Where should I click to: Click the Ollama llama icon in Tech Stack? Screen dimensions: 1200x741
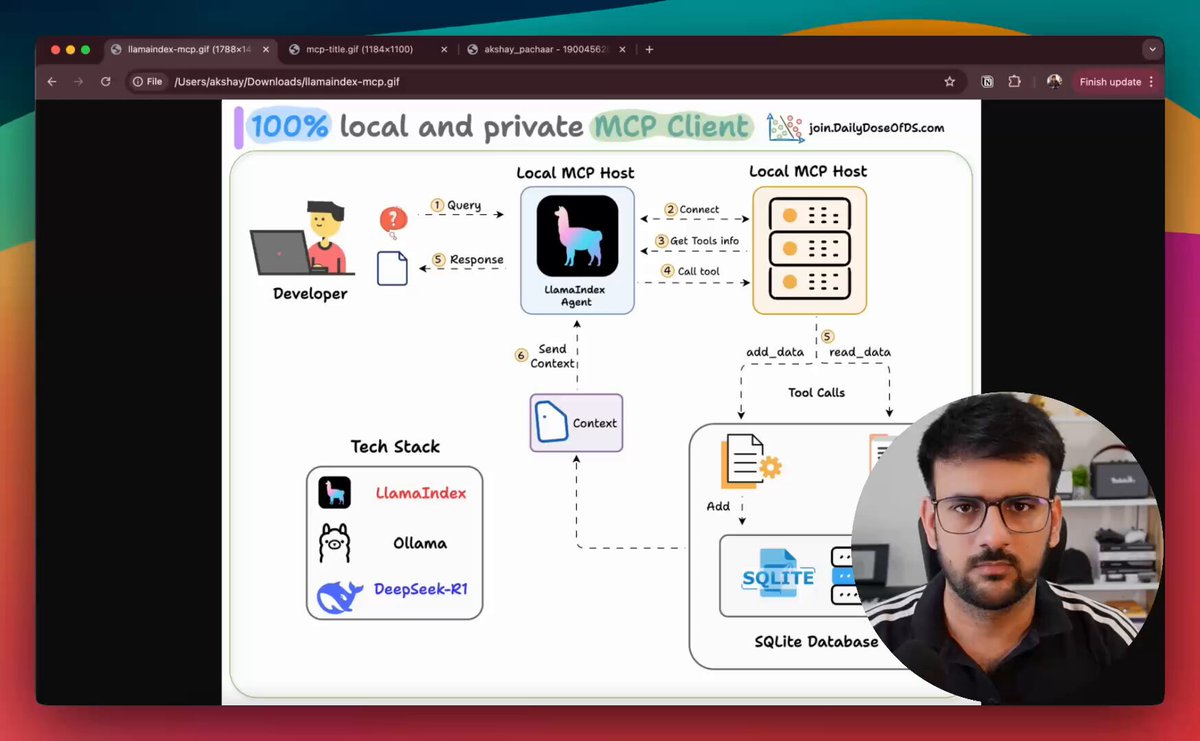334,543
